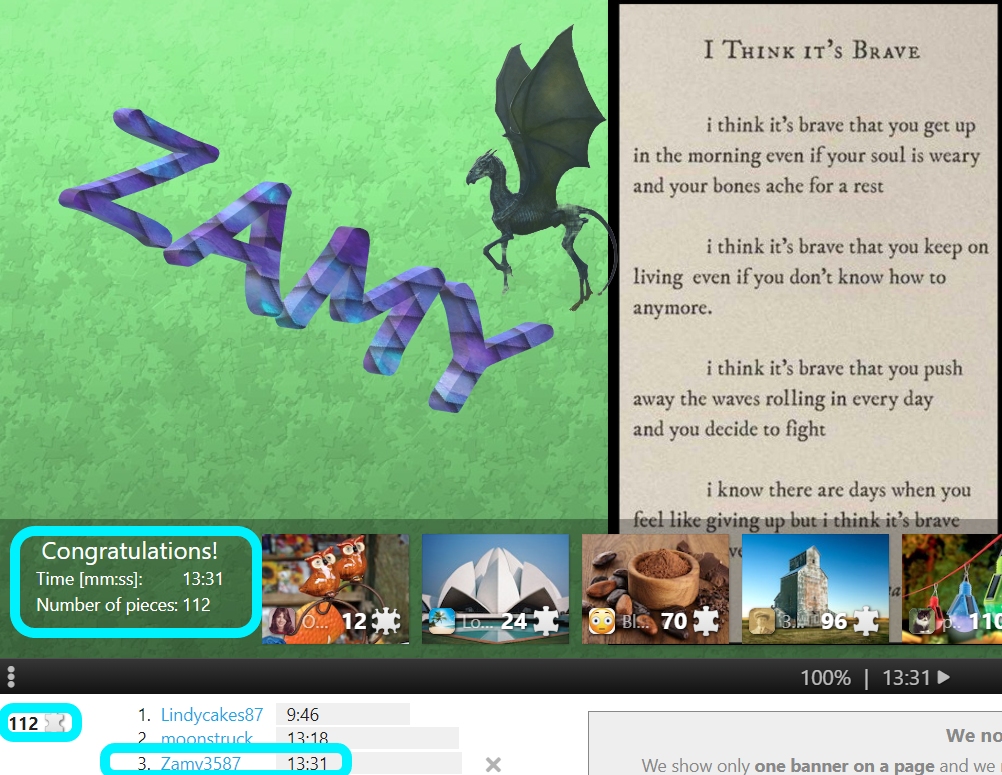This screenshot has height=775, width=1002.
Task: Click the Number of pieces: 112 line
Action: (123, 605)
